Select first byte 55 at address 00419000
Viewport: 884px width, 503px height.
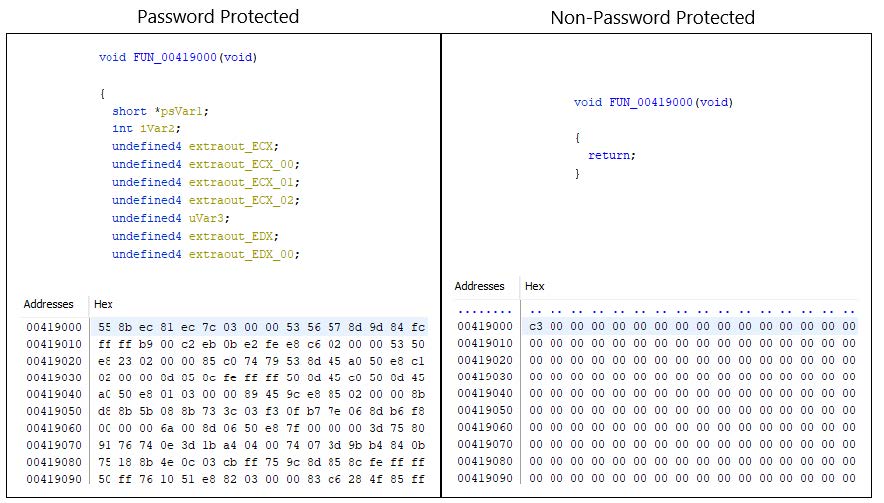104,327
